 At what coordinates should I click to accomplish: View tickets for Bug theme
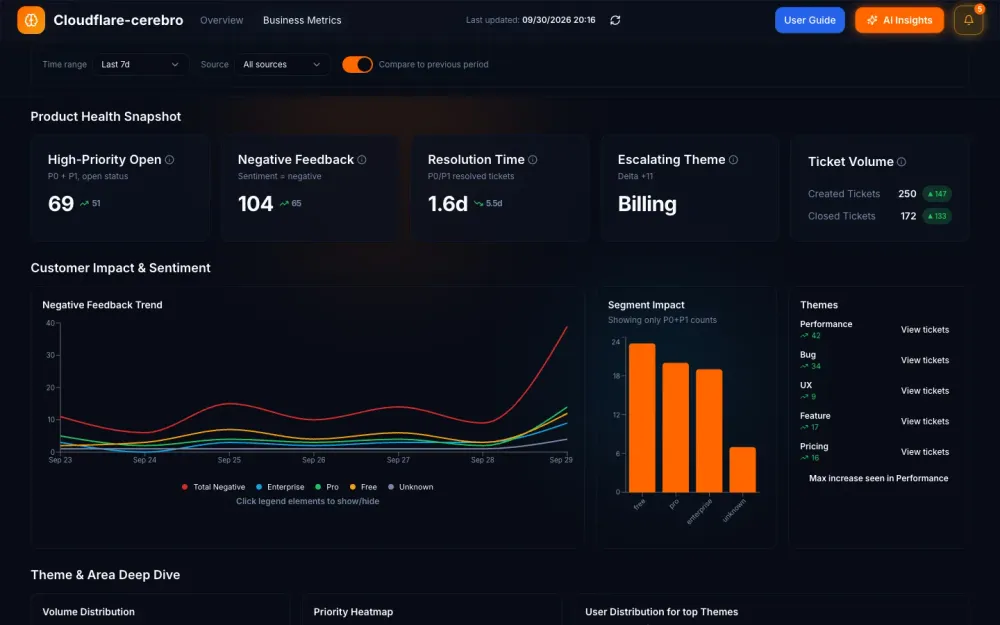pos(925,360)
